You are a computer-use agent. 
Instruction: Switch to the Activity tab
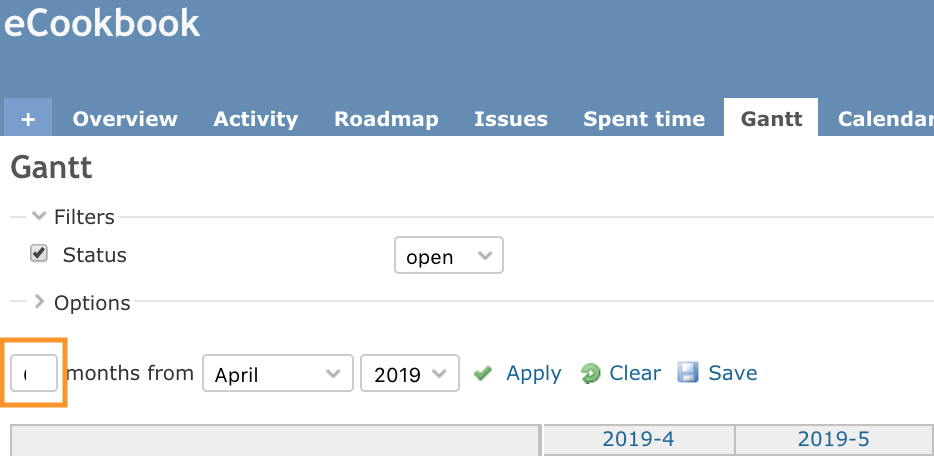tap(256, 118)
